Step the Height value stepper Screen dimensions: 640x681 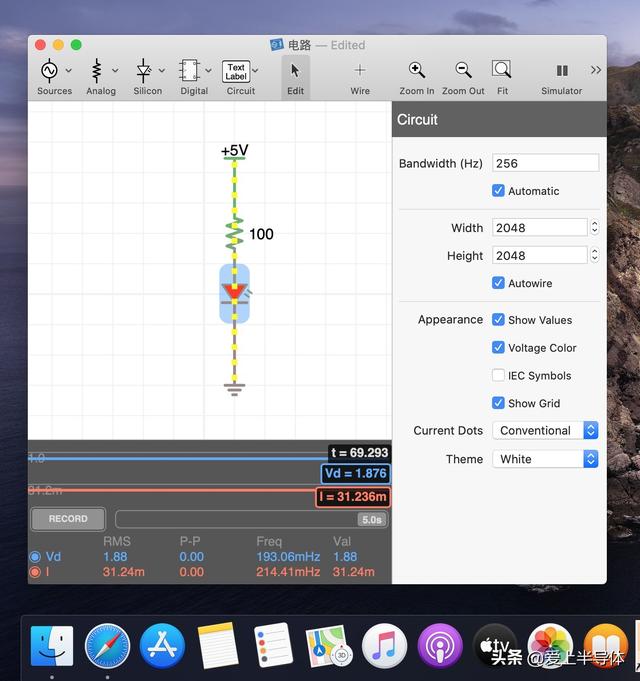pos(594,255)
